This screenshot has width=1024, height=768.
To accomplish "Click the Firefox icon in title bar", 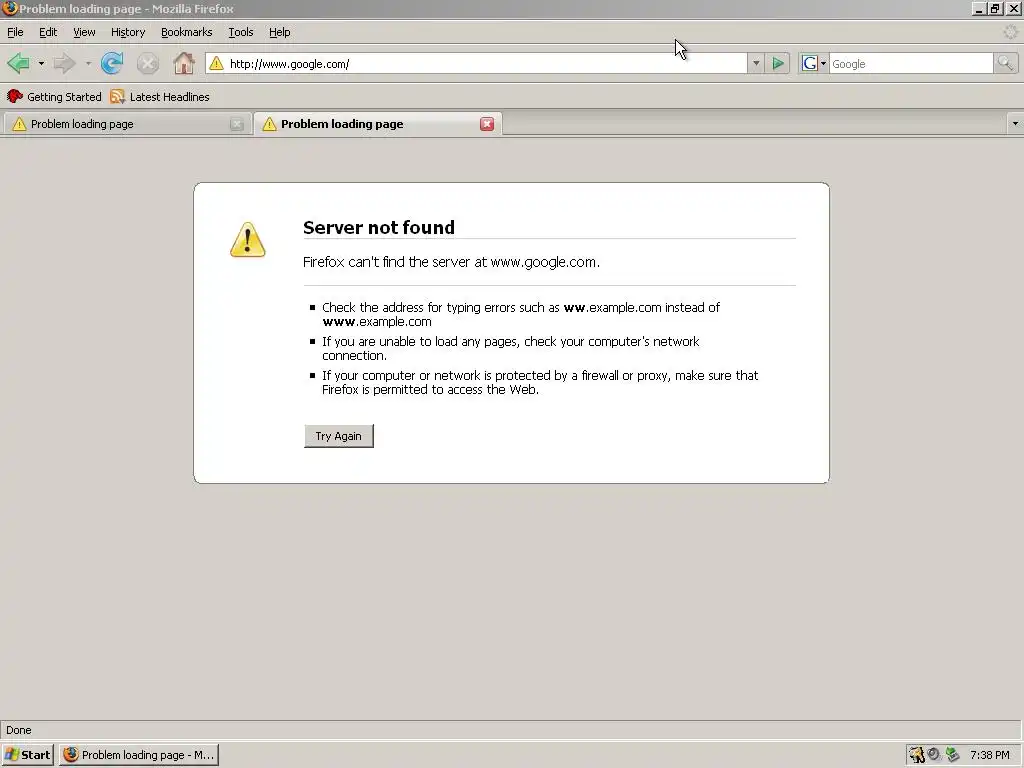I will [9, 8].
